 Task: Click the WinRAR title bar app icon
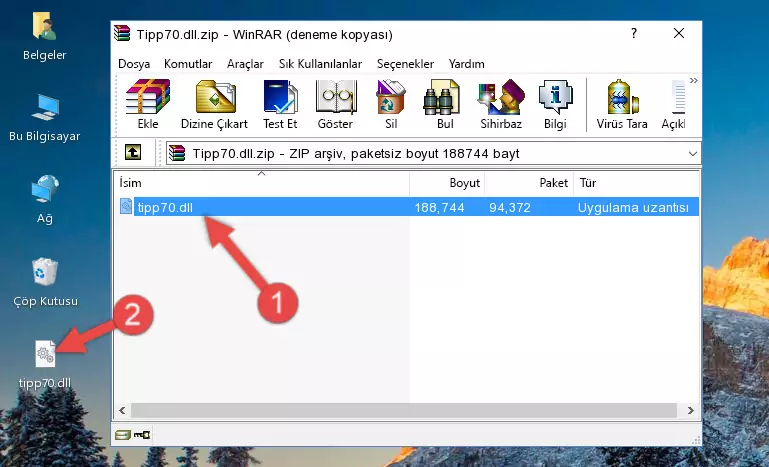(x=122, y=33)
